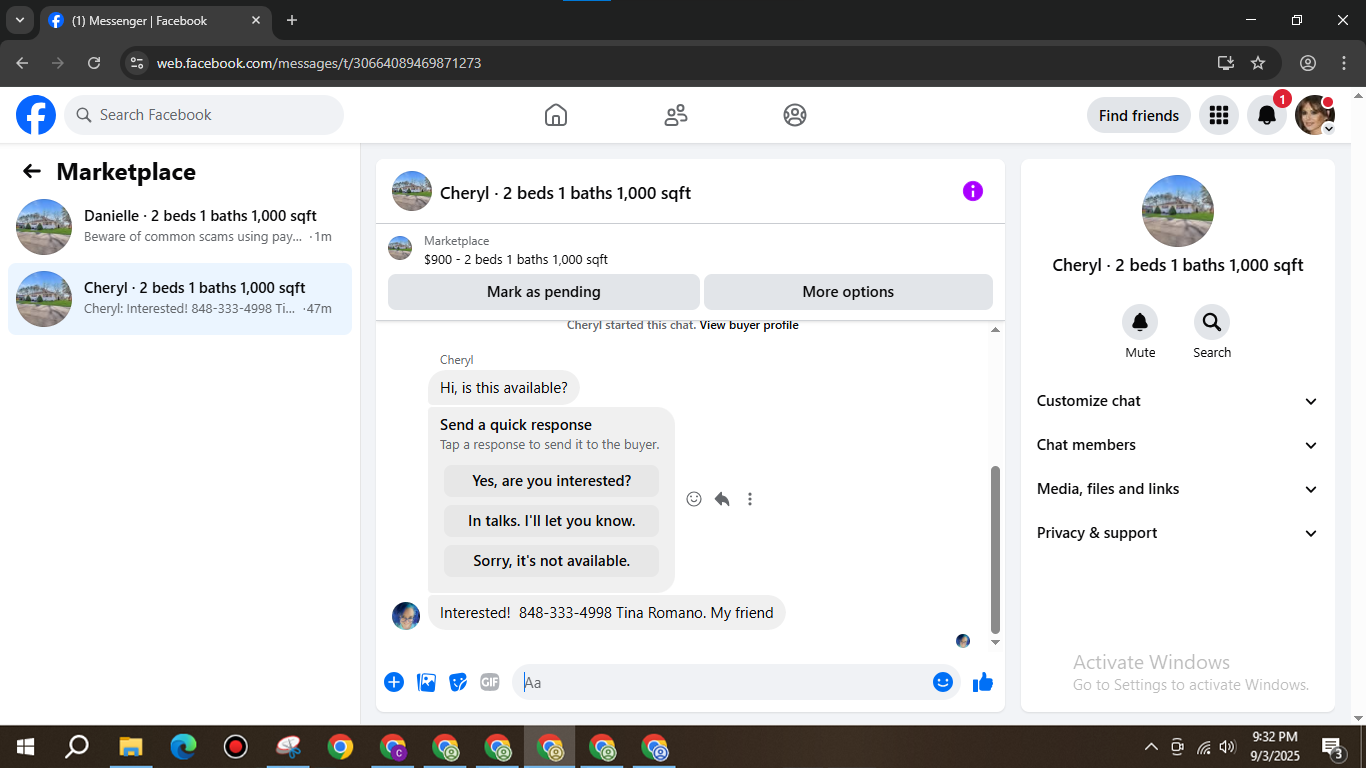Viewport: 1366px width, 768px height.
Task: Click Cheryl's avatar beside her message
Action: [x=406, y=615]
